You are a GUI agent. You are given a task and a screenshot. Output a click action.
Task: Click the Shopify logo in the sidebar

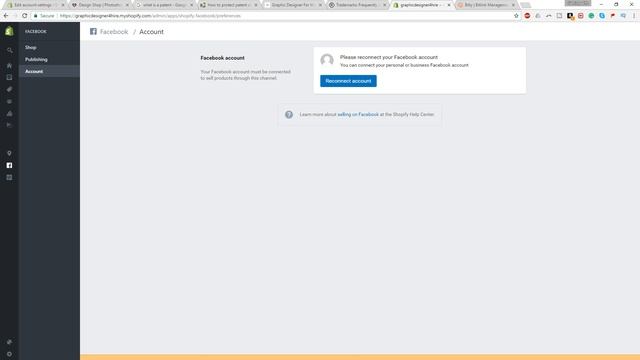click(9, 31)
